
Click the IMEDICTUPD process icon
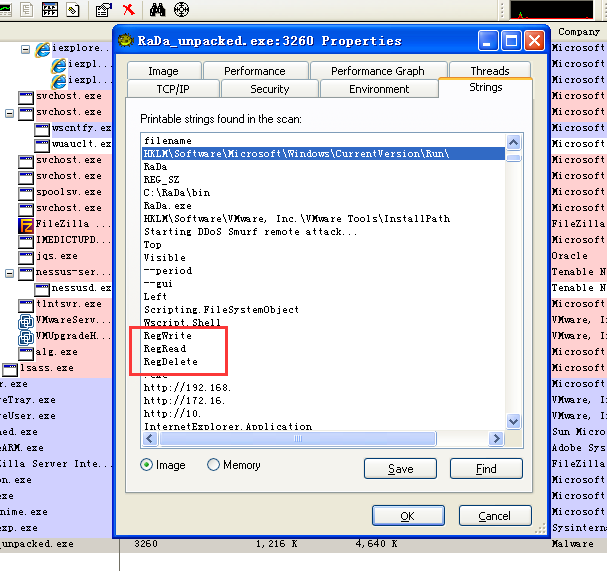26,241
